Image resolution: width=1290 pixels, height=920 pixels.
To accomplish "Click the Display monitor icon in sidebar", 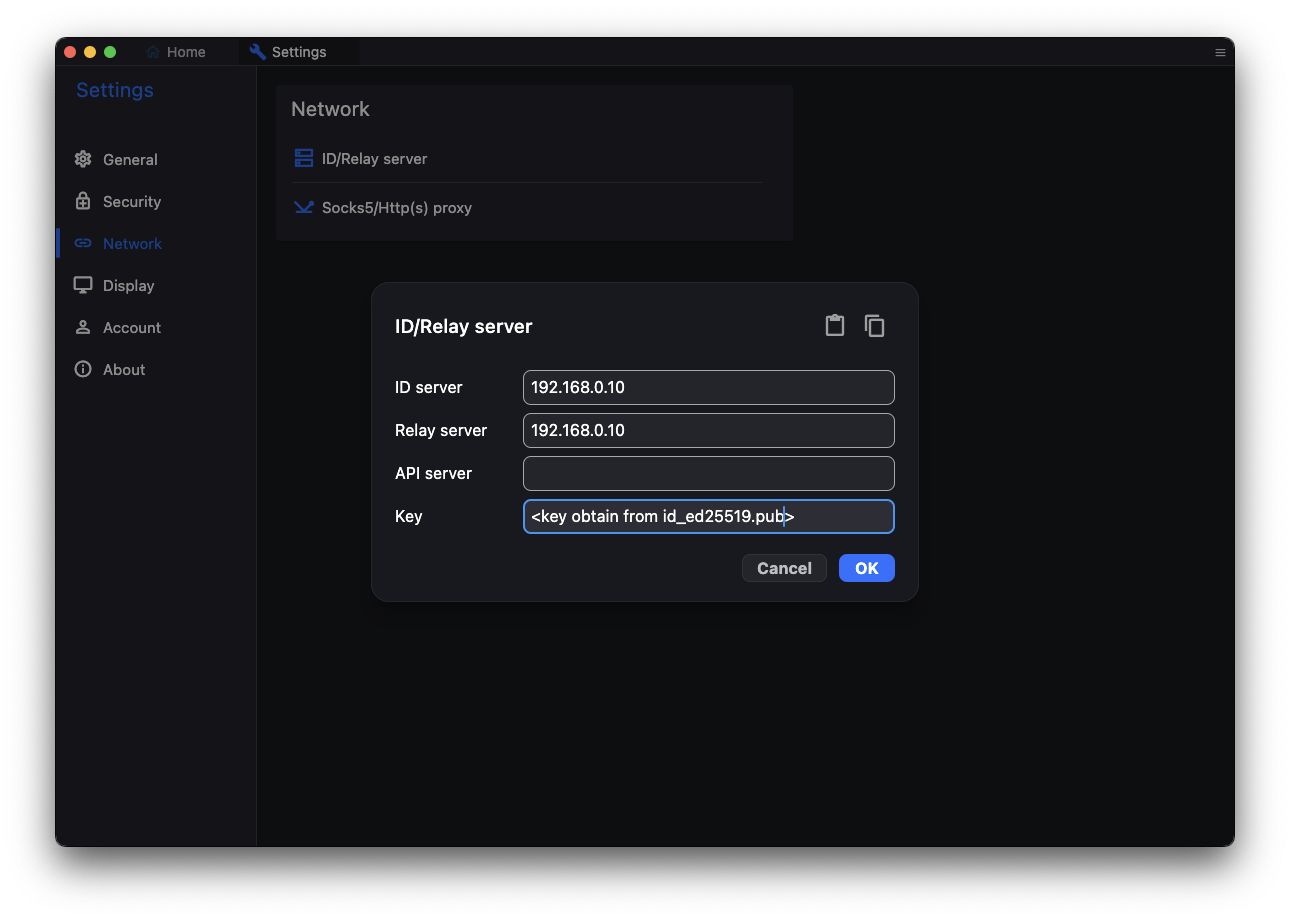I will (83, 285).
